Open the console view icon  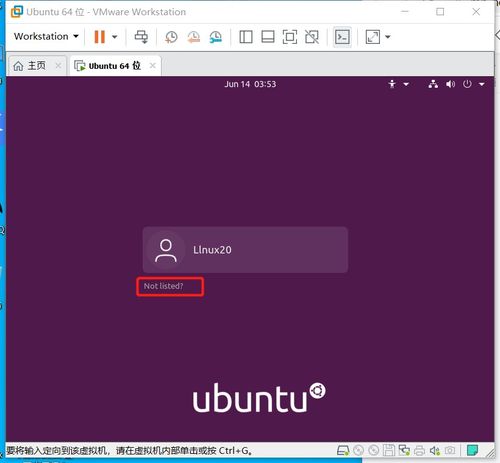(342, 37)
